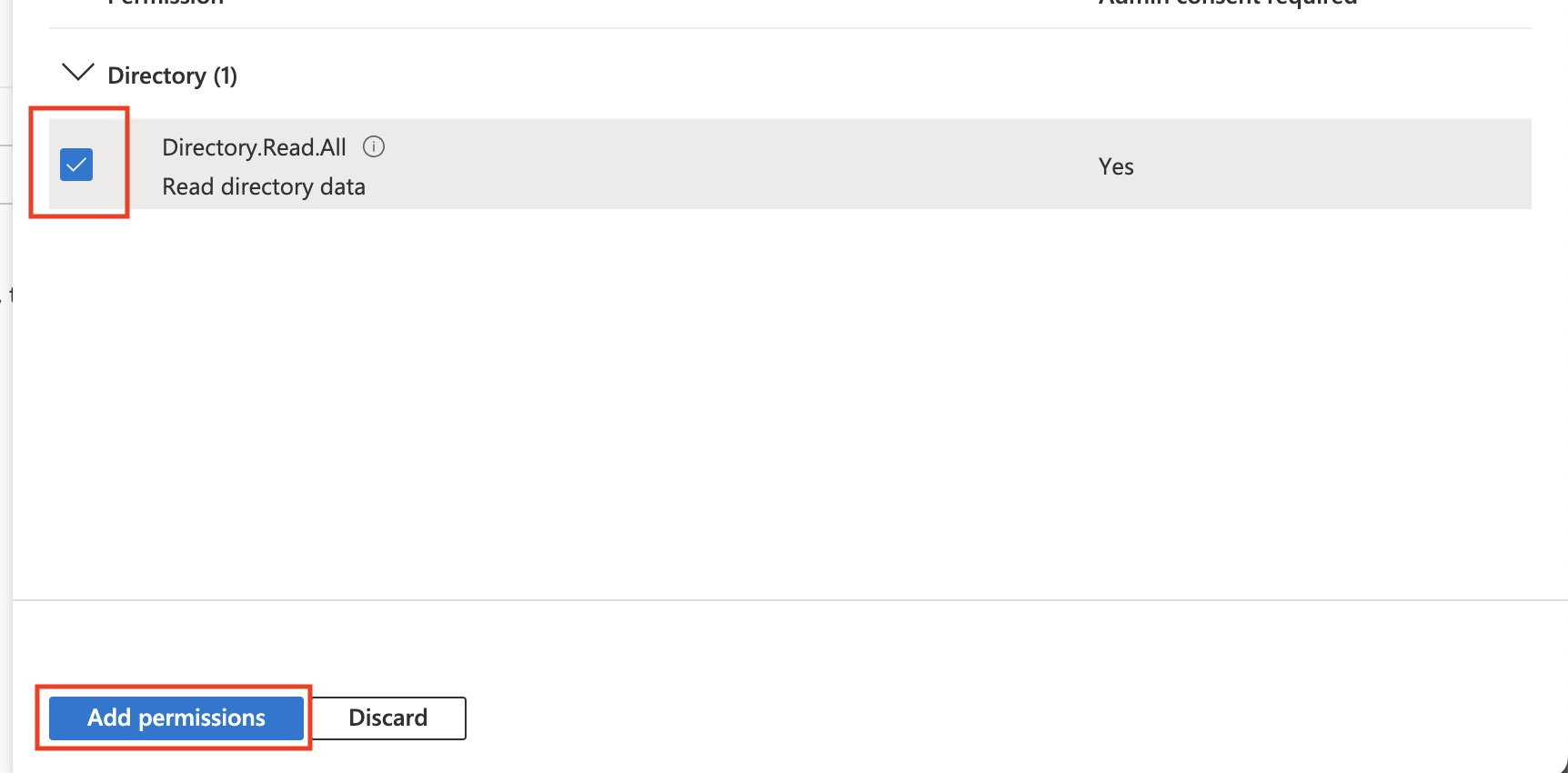1568x773 pixels.
Task: Select the Directory (1) group heading
Action: coord(172,75)
